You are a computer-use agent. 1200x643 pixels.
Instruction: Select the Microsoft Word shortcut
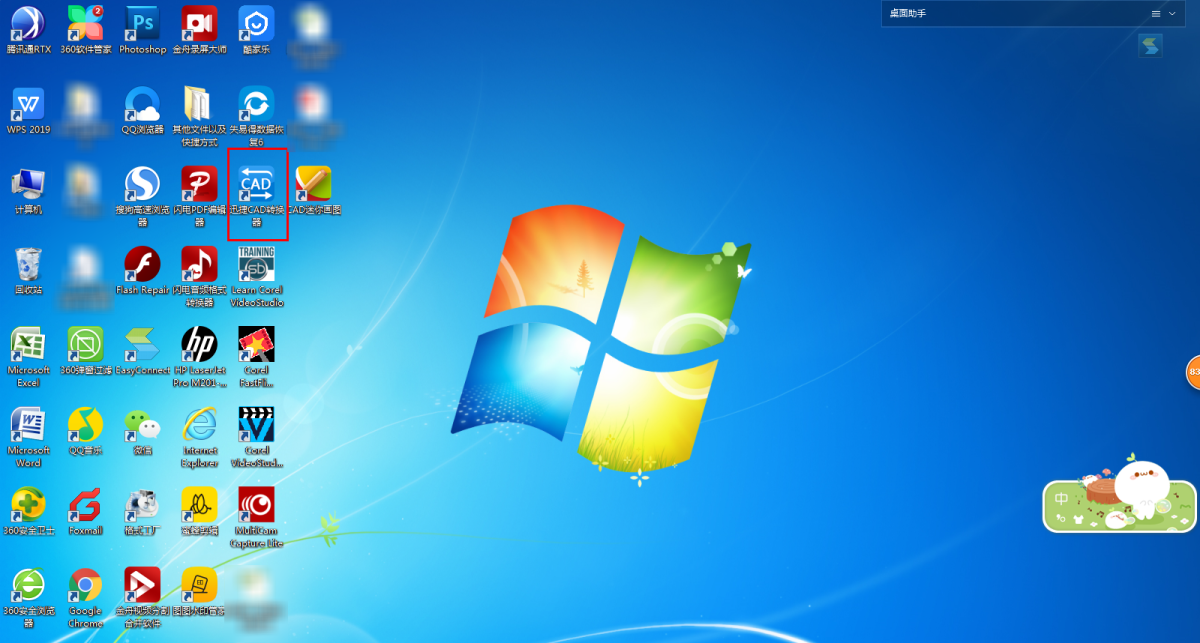(x=28, y=426)
